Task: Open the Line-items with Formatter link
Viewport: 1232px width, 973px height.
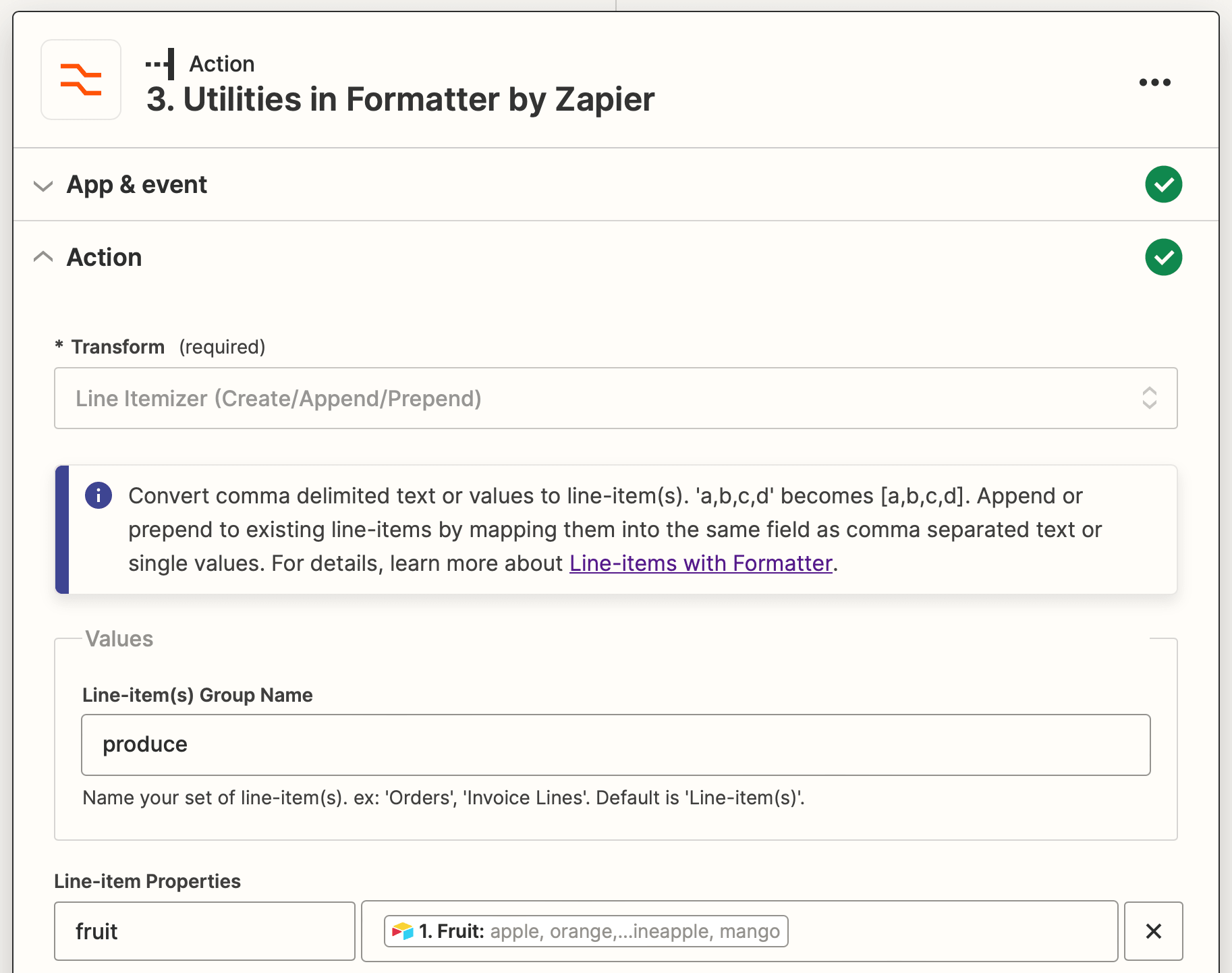Action: point(700,563)
